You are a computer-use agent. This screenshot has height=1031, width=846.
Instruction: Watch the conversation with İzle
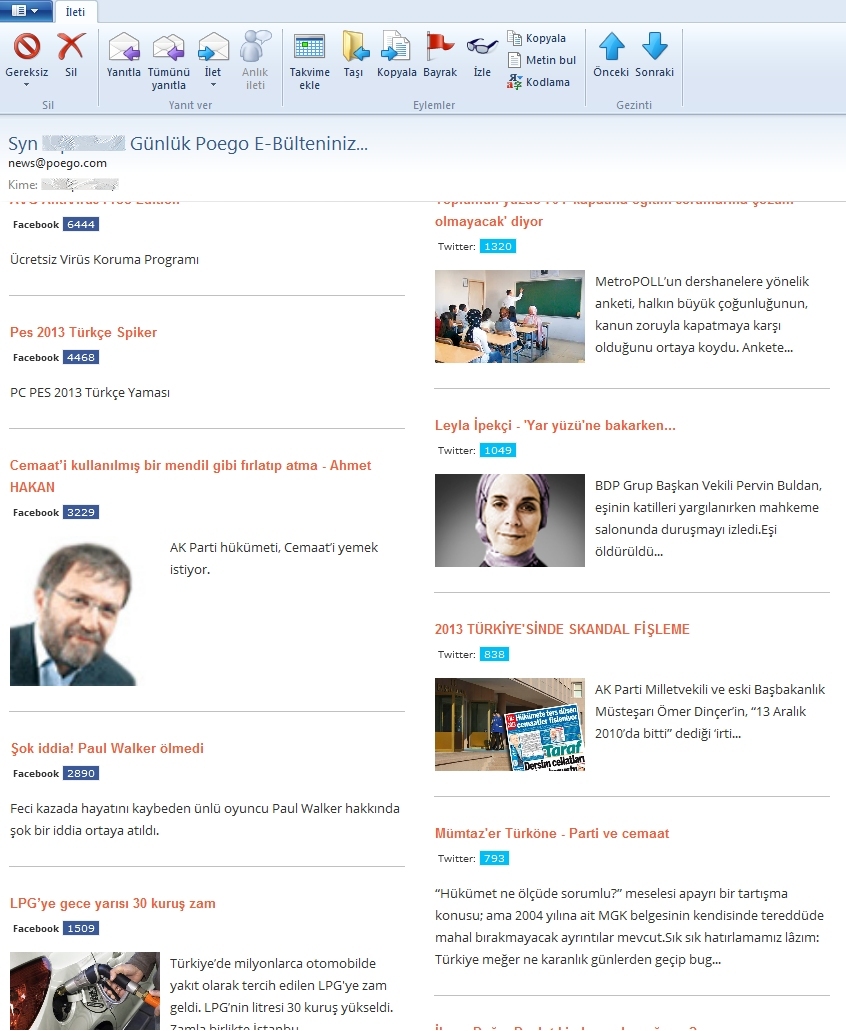(482, 53)
